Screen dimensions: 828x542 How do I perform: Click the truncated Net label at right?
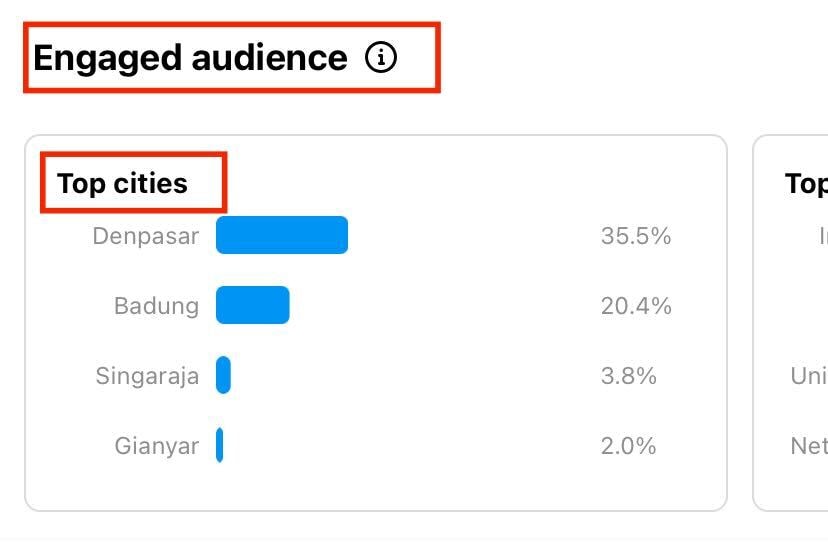[808, 446]
